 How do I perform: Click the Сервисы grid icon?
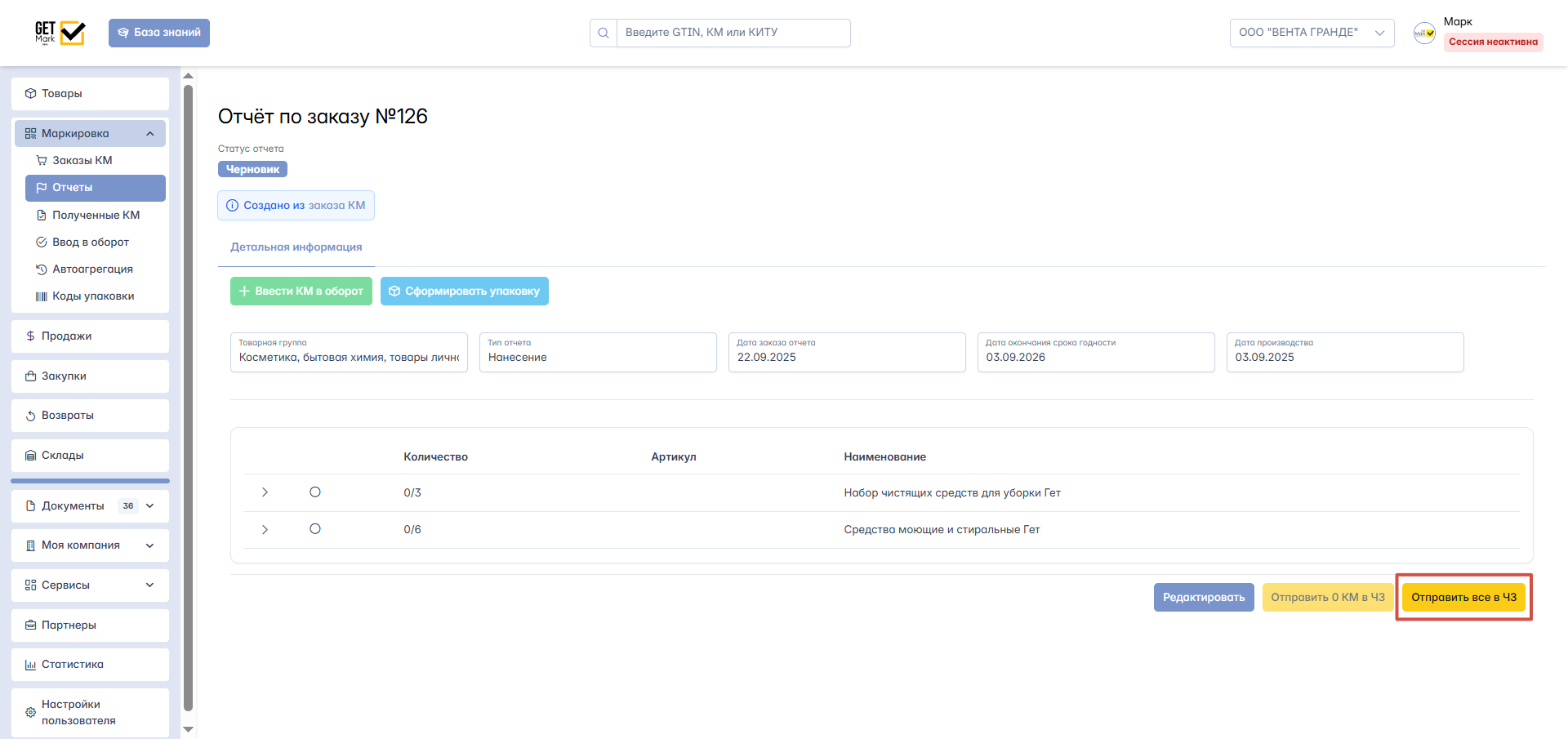pyautogui.click(x=30, y=585)
